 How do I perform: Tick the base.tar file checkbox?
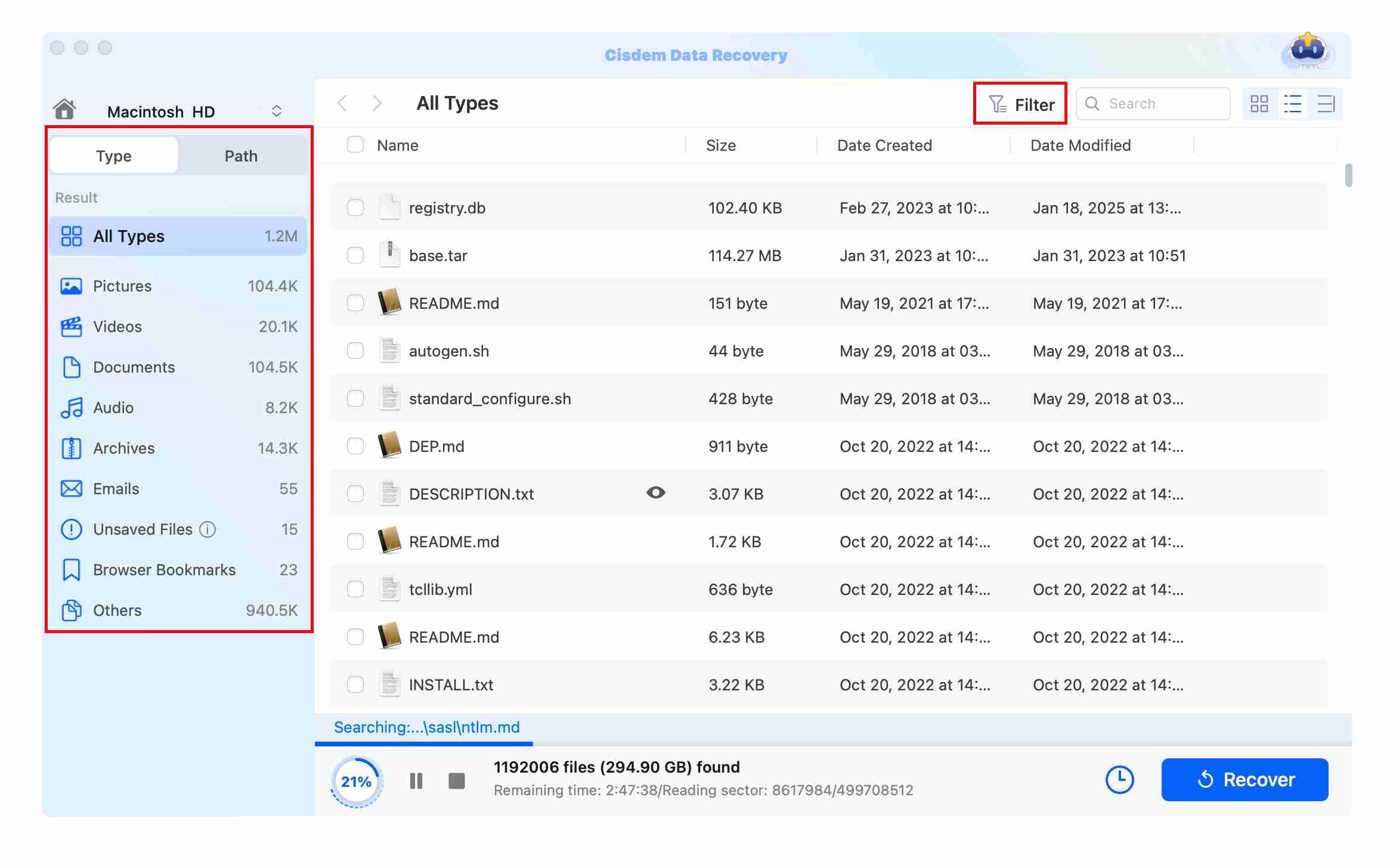(x=355, y=255)
